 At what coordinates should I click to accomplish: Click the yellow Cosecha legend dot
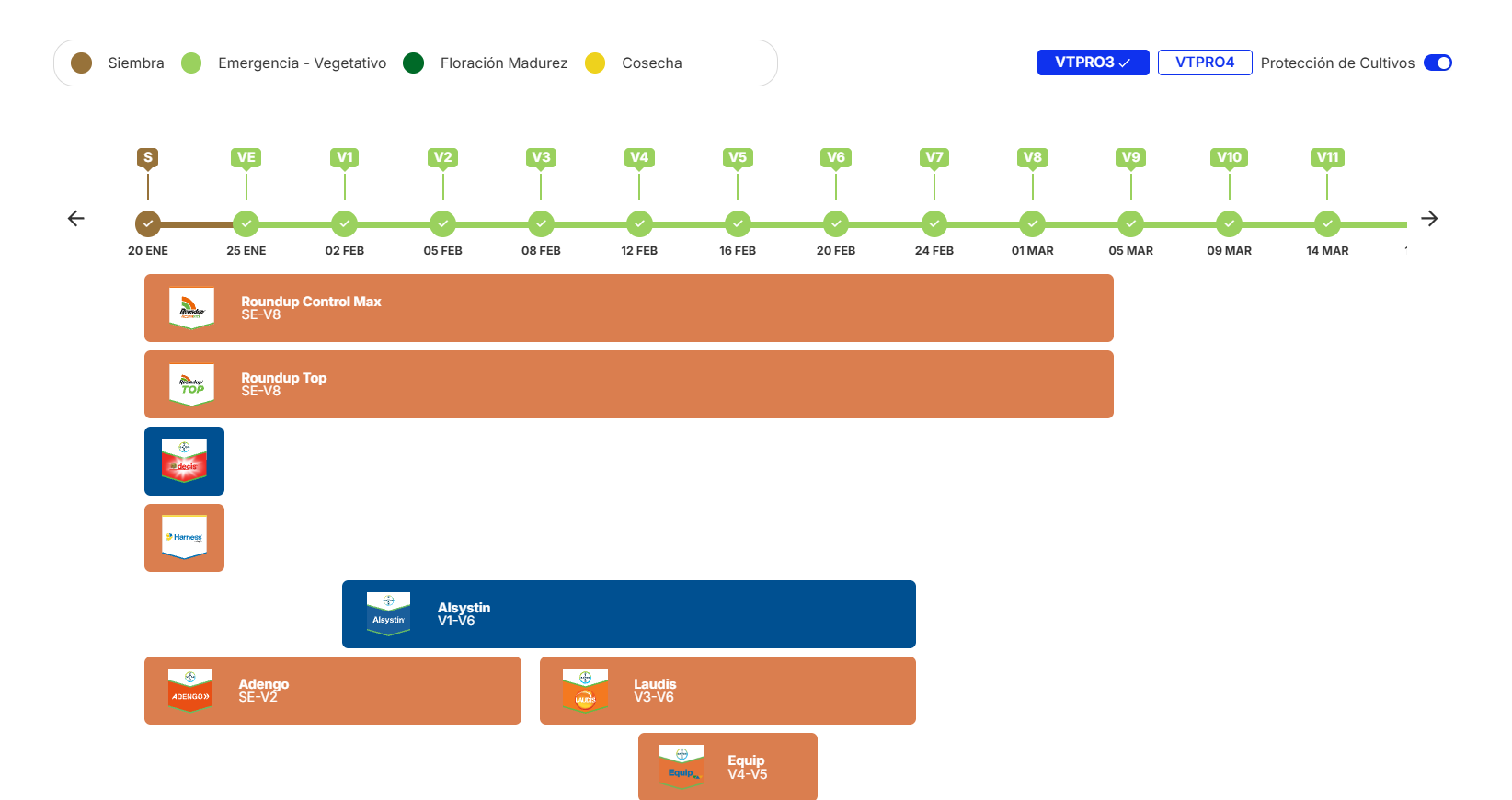[595, 63]
